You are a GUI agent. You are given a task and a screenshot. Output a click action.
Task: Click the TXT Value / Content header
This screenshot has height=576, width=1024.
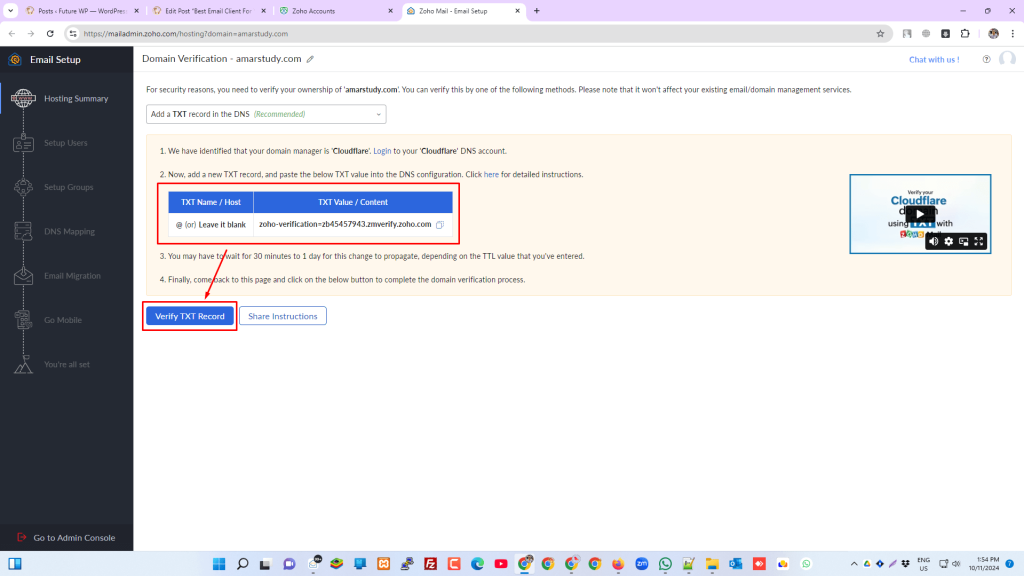[353, 202]
